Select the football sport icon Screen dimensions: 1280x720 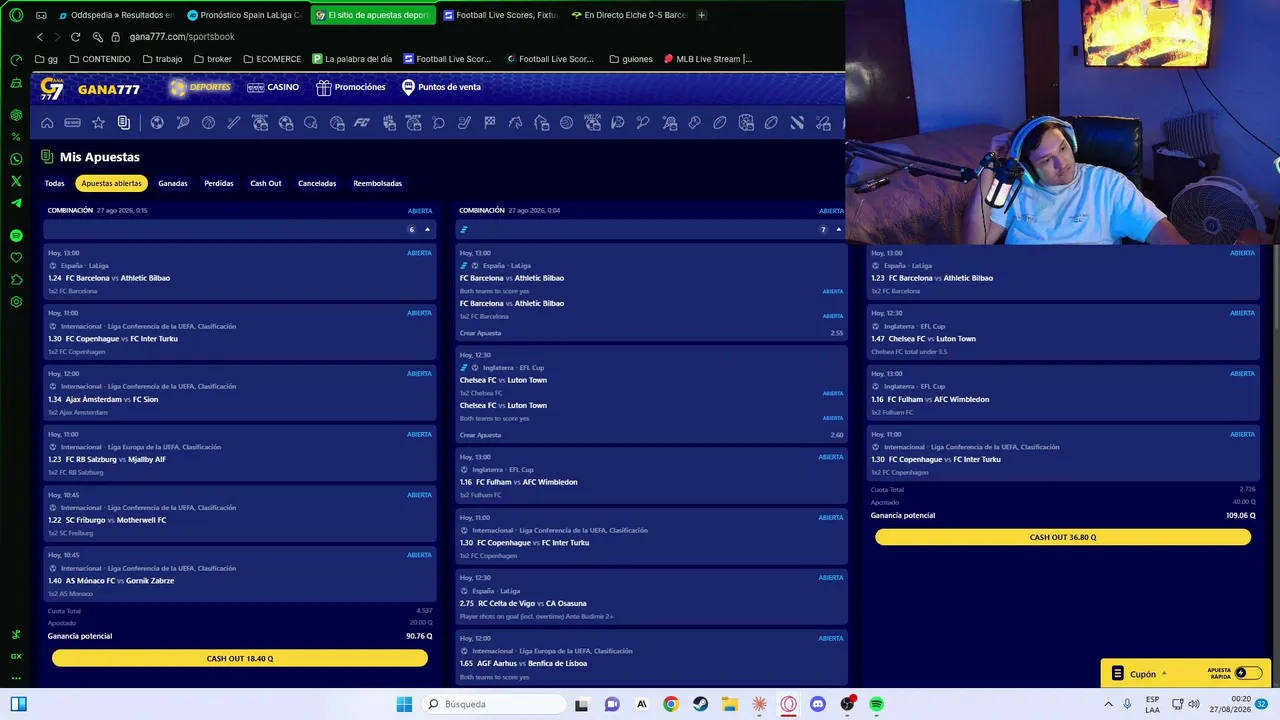point(157,123)
